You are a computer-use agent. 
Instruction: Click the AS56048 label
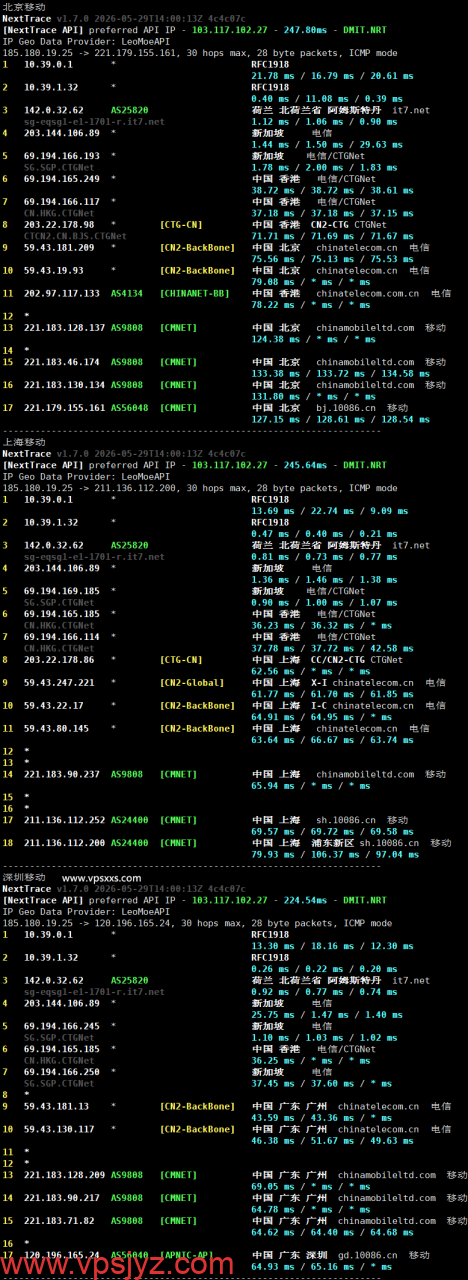(130, 408)
